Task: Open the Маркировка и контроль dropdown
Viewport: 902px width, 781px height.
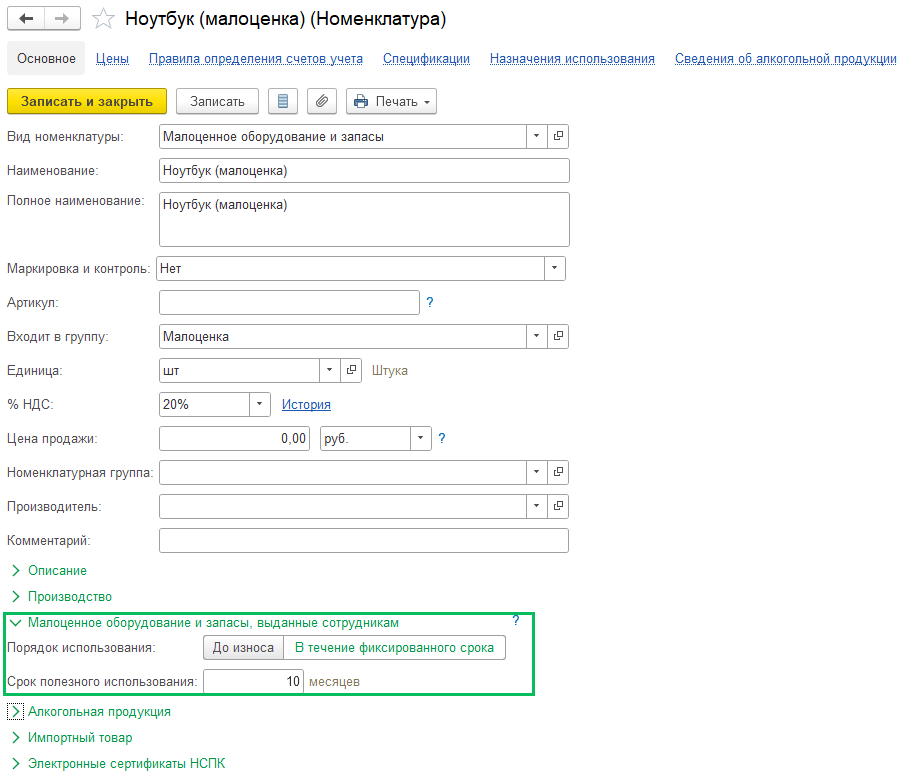Action: [554, 269]
